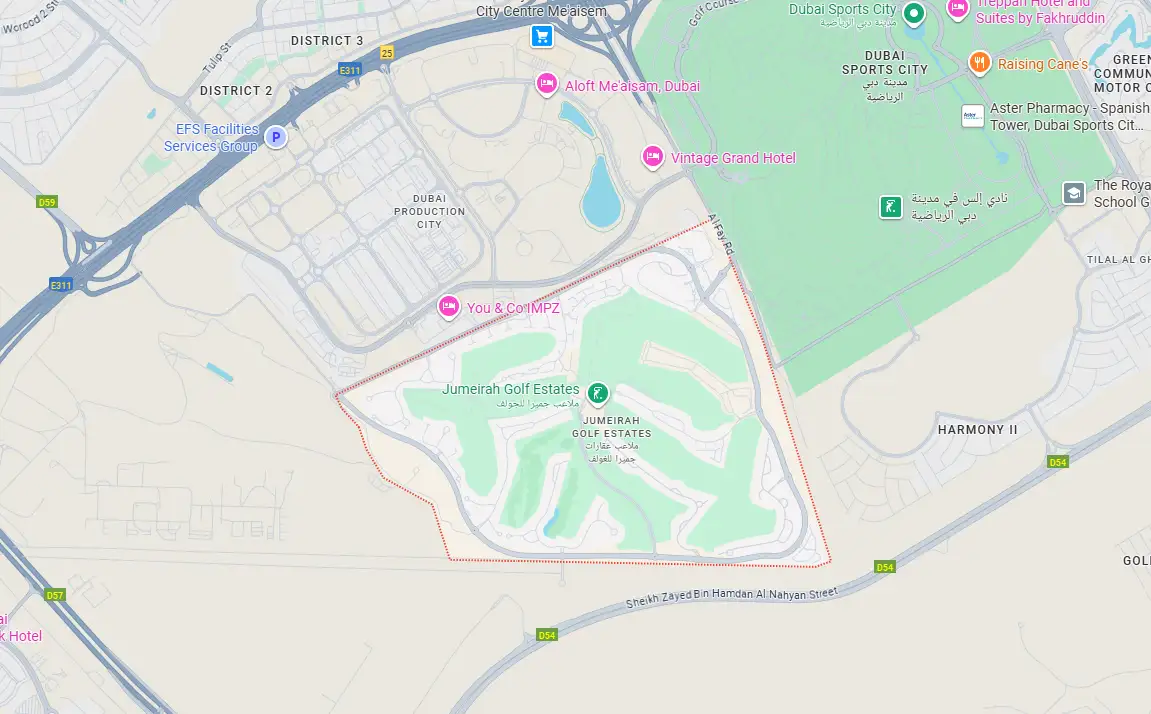Select the Treppan Hotel pink pin
This screenshot has width=1151, height=714.
click(957, 9)
